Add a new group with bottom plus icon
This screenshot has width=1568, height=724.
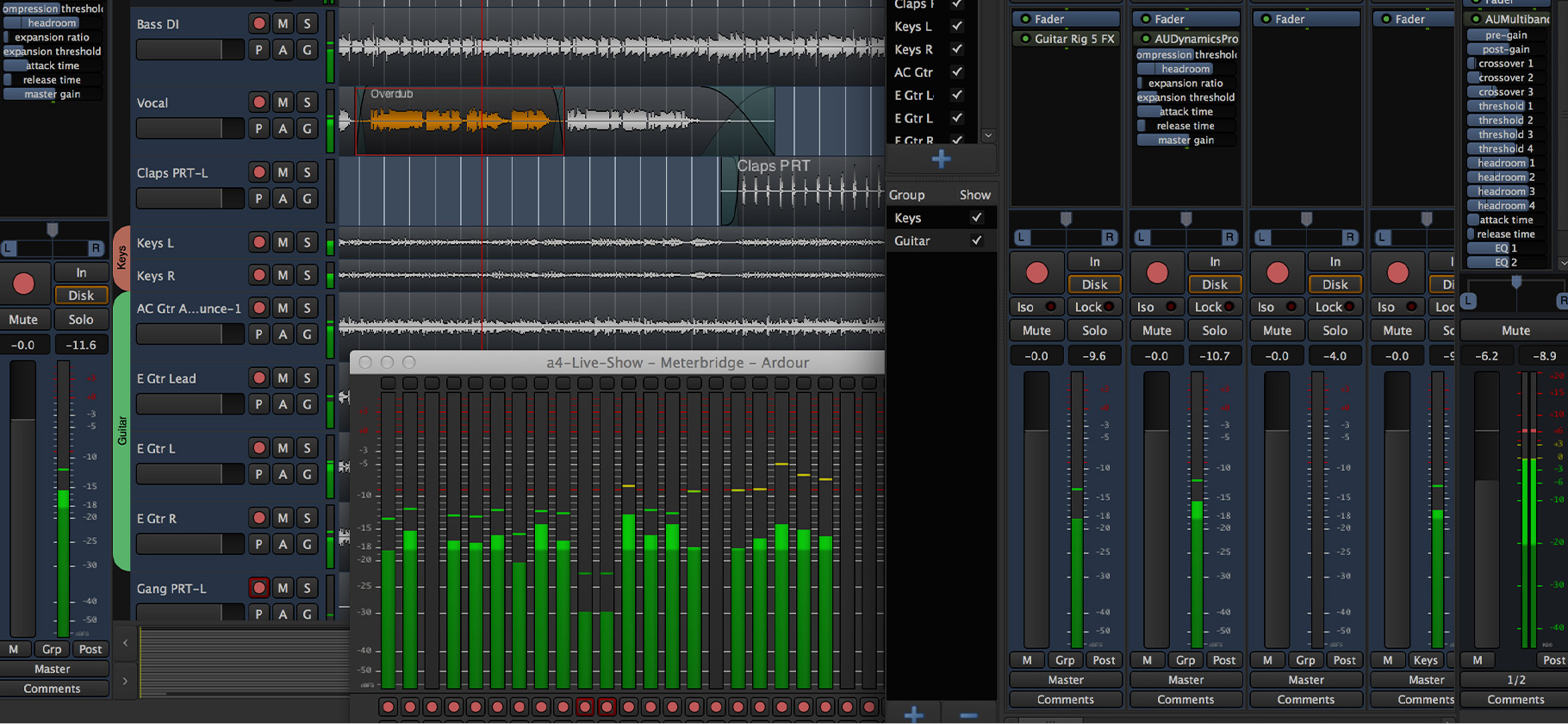[914, 715]
